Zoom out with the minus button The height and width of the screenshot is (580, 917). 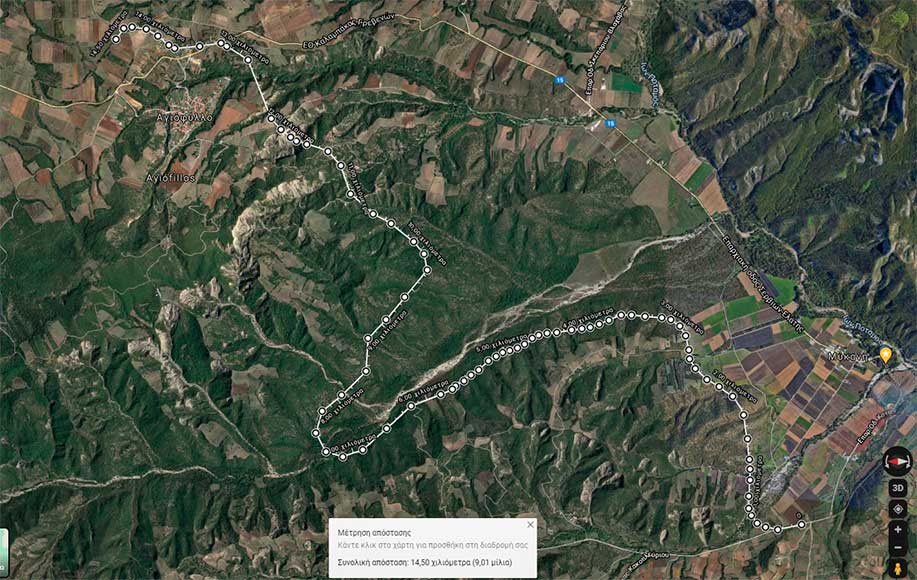tap(898, 548)
